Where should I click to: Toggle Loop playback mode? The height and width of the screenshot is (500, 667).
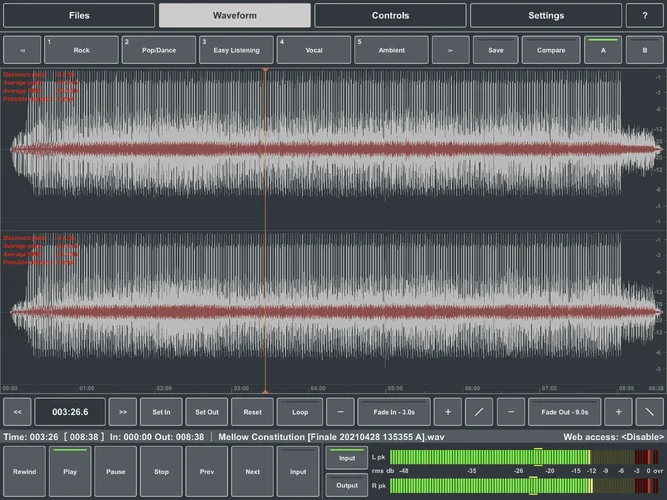[x=300, y=411]
